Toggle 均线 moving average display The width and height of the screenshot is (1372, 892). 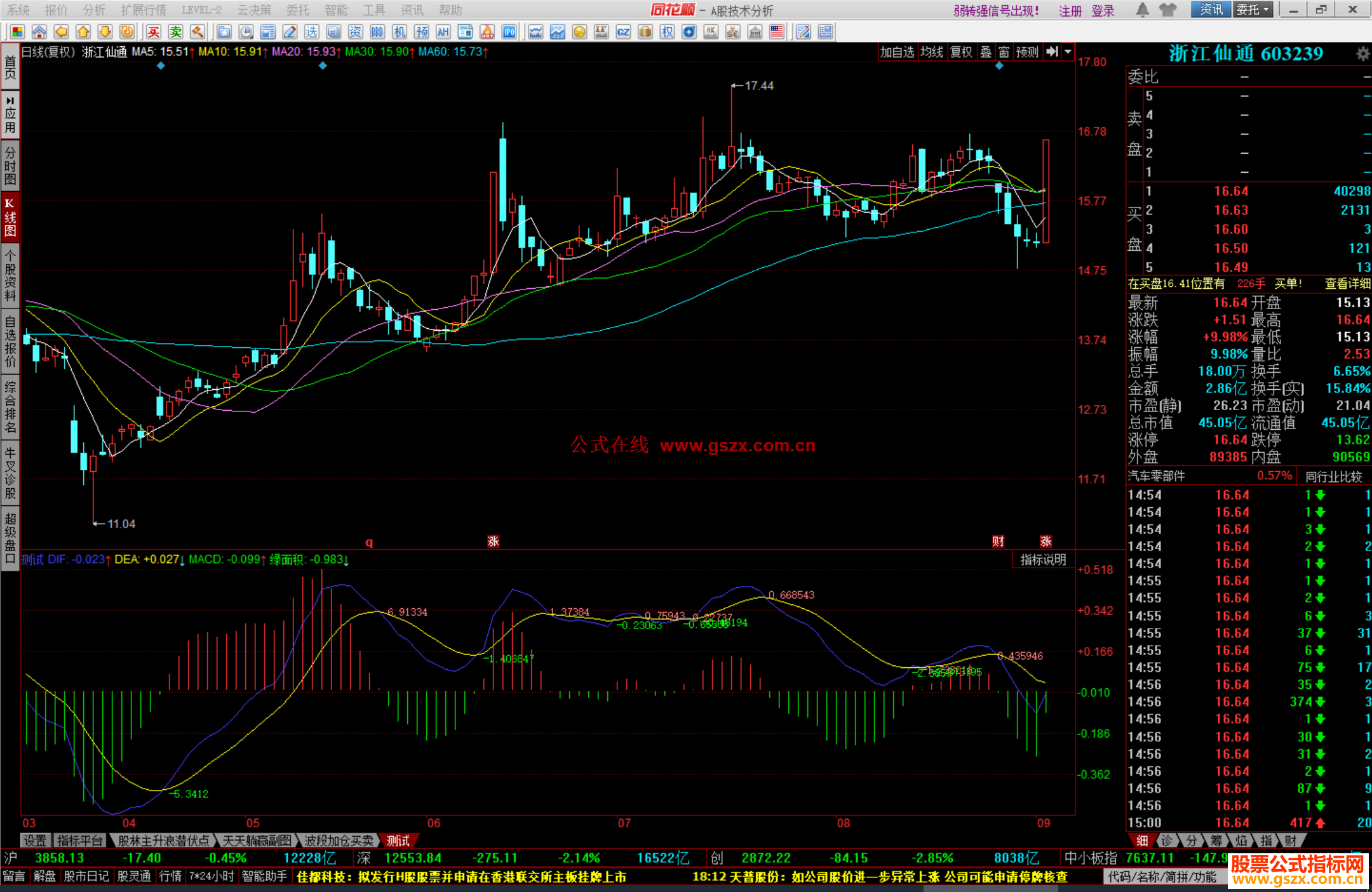(932, 52)
